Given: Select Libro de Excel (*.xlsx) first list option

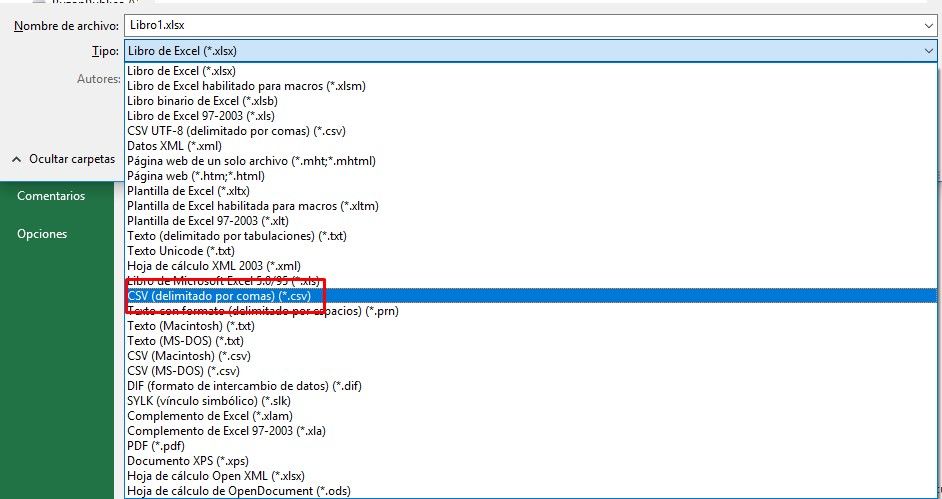Looking at the screenshot, I should point(530,71).
